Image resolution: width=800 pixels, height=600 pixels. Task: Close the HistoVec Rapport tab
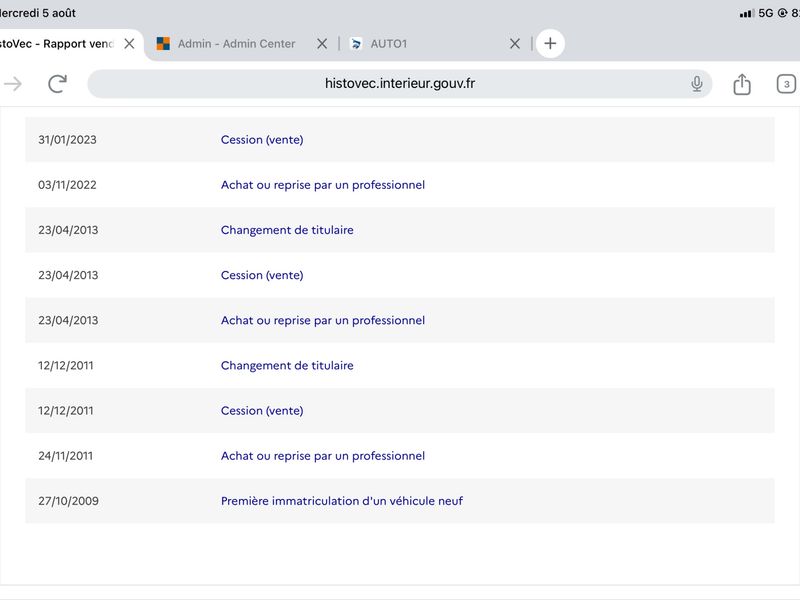pos(130,44)
